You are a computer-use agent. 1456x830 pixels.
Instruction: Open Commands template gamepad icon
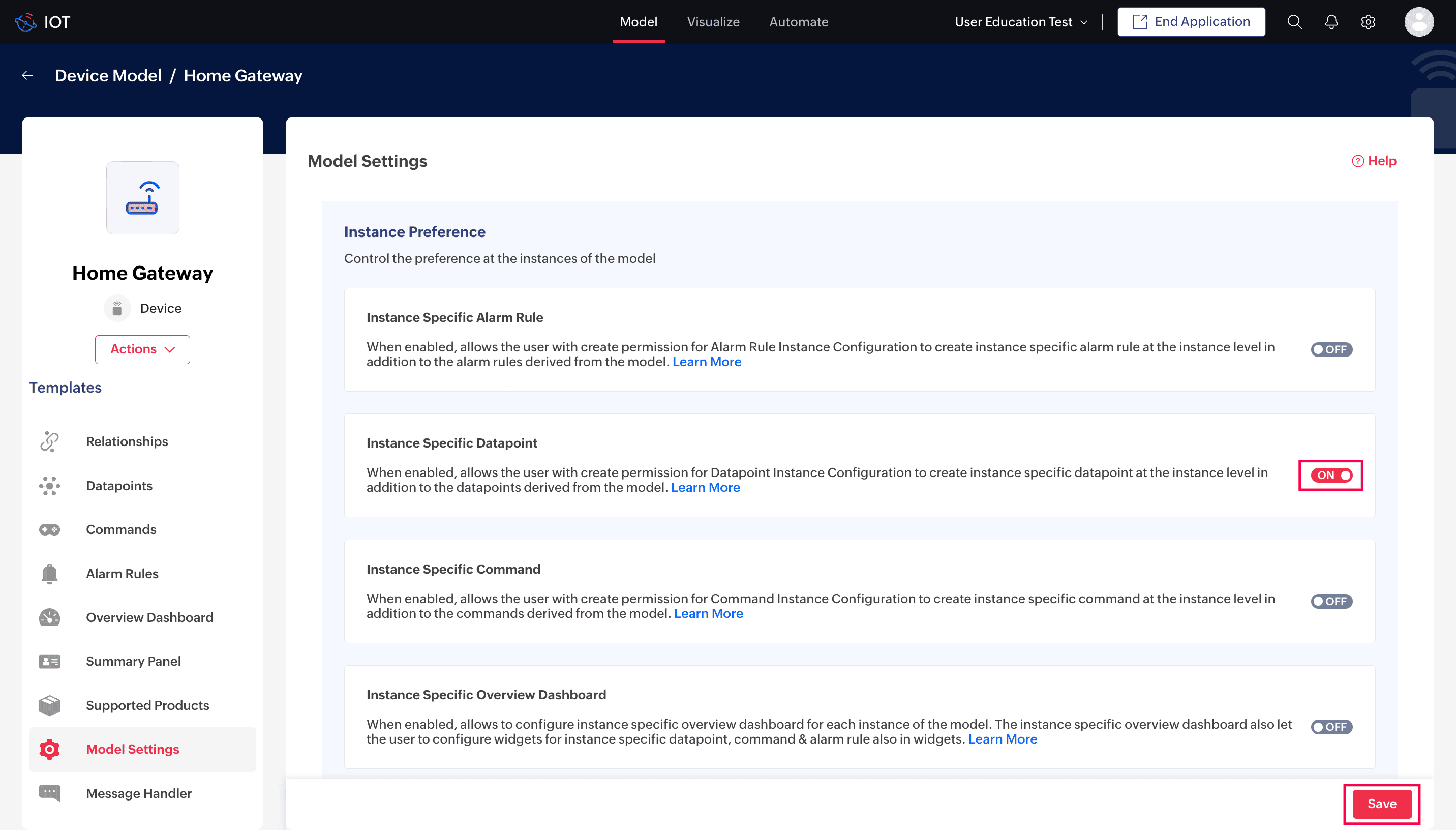click(x=49, y=529)
